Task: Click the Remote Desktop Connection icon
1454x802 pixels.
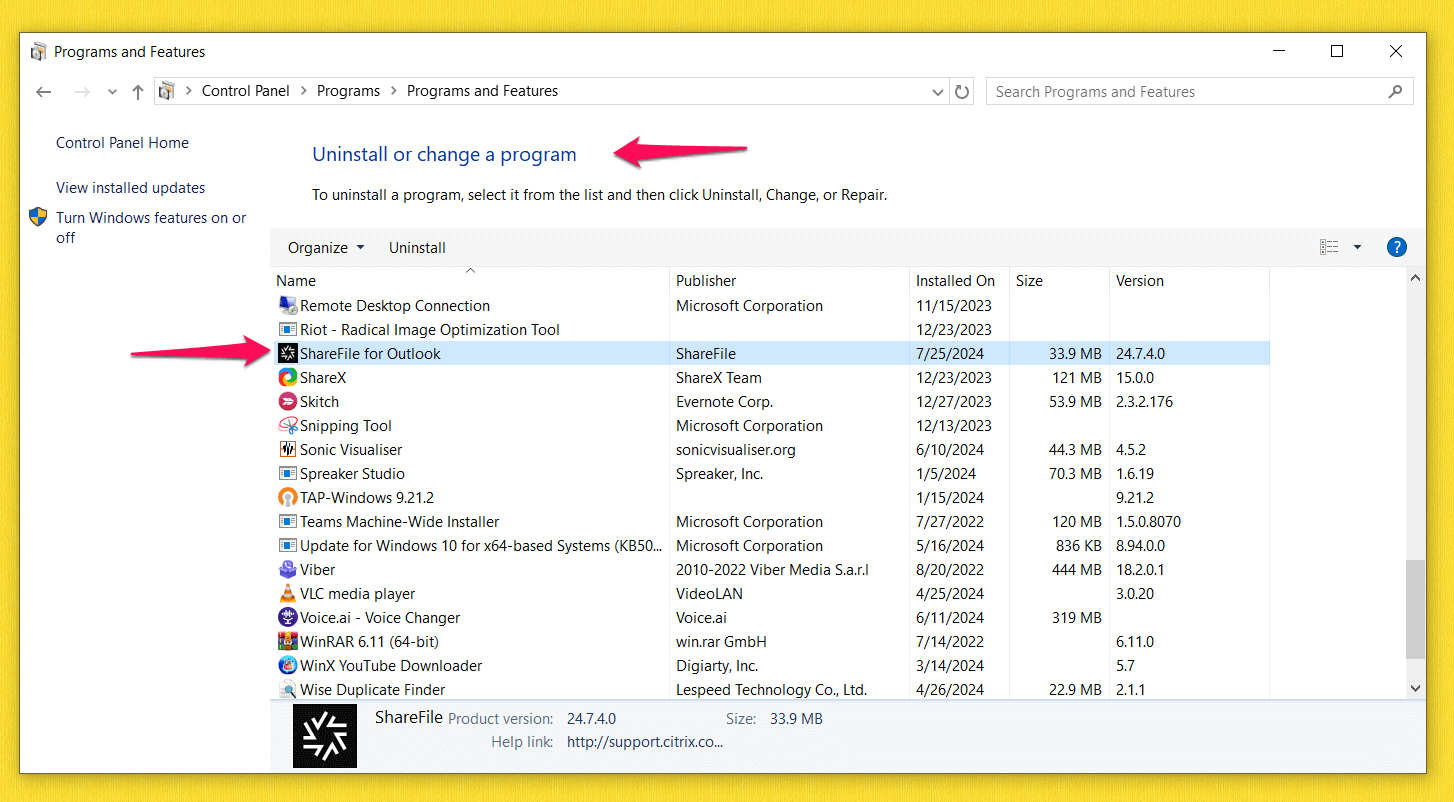Action: [288, 305]
